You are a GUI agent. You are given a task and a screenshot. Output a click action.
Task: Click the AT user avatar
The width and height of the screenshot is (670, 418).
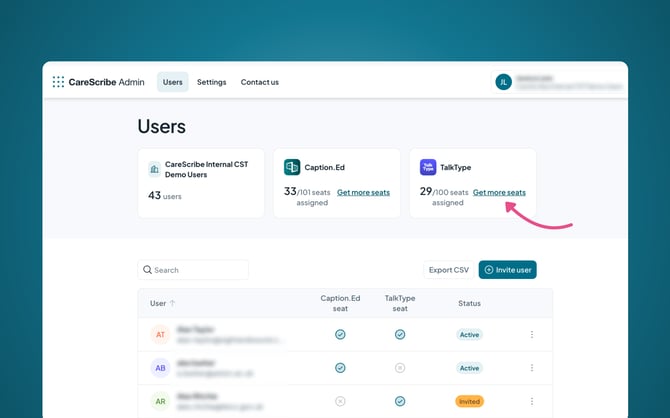(160, 334)
